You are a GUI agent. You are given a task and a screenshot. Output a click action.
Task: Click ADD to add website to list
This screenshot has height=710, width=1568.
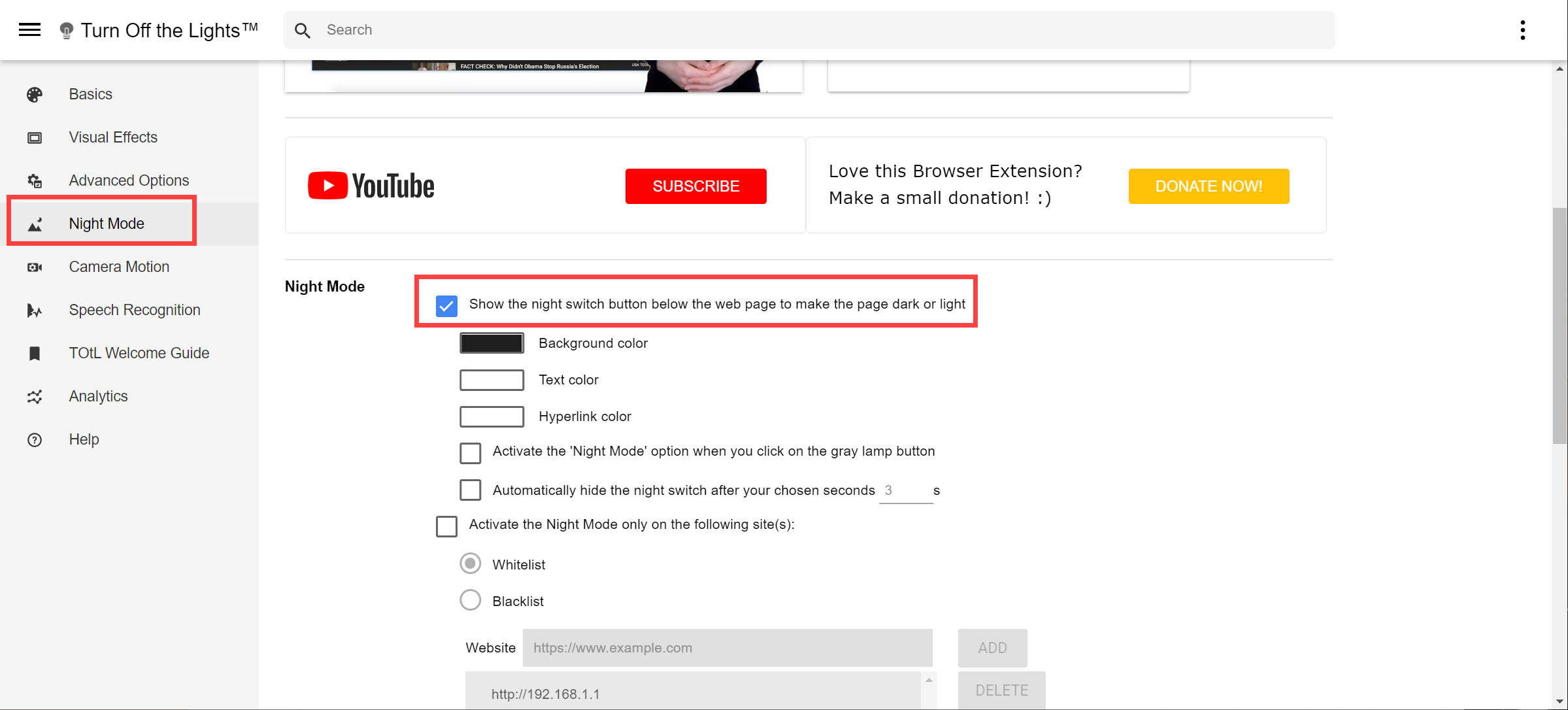(993, 647)
